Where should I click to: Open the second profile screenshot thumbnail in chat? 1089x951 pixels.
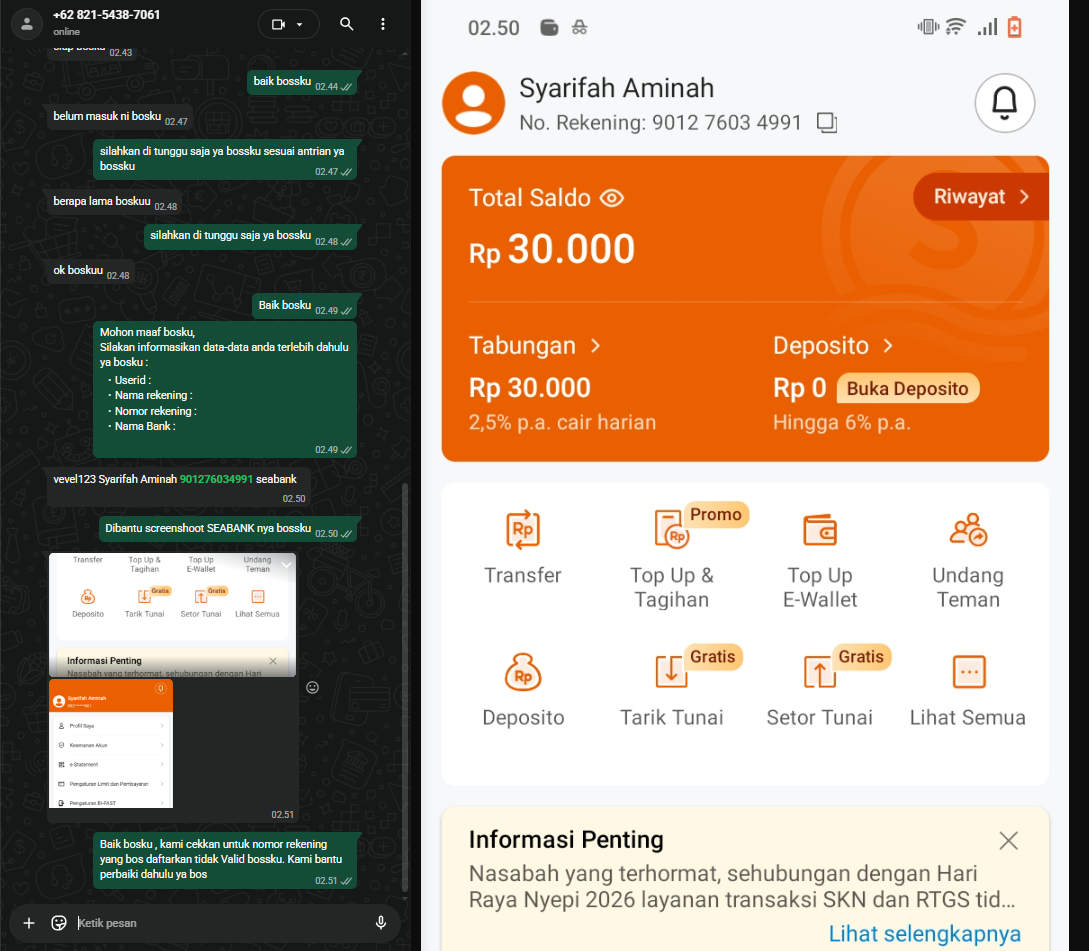tap(111, 743)
